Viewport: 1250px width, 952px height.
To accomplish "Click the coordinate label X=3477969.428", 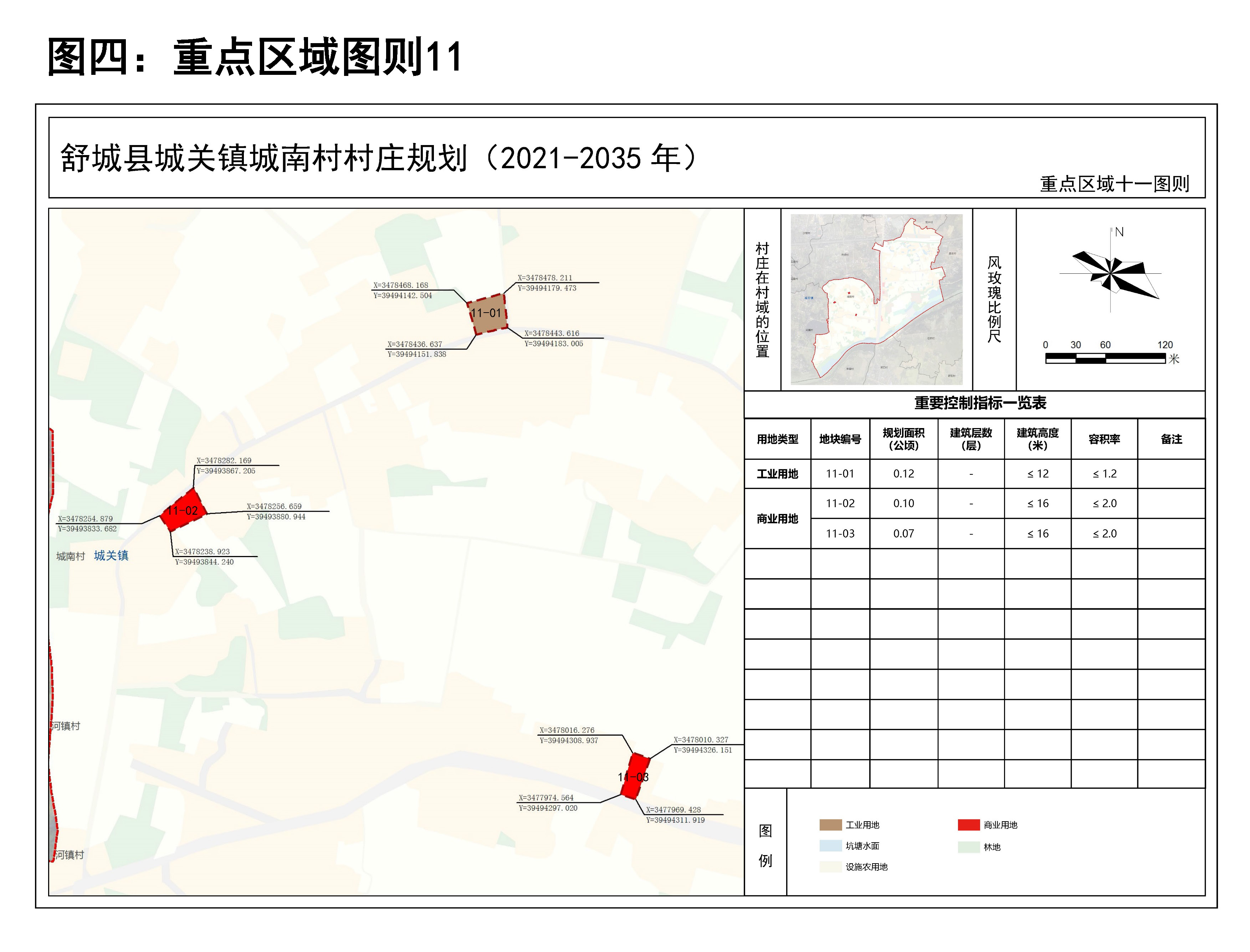I will (673, 810).
